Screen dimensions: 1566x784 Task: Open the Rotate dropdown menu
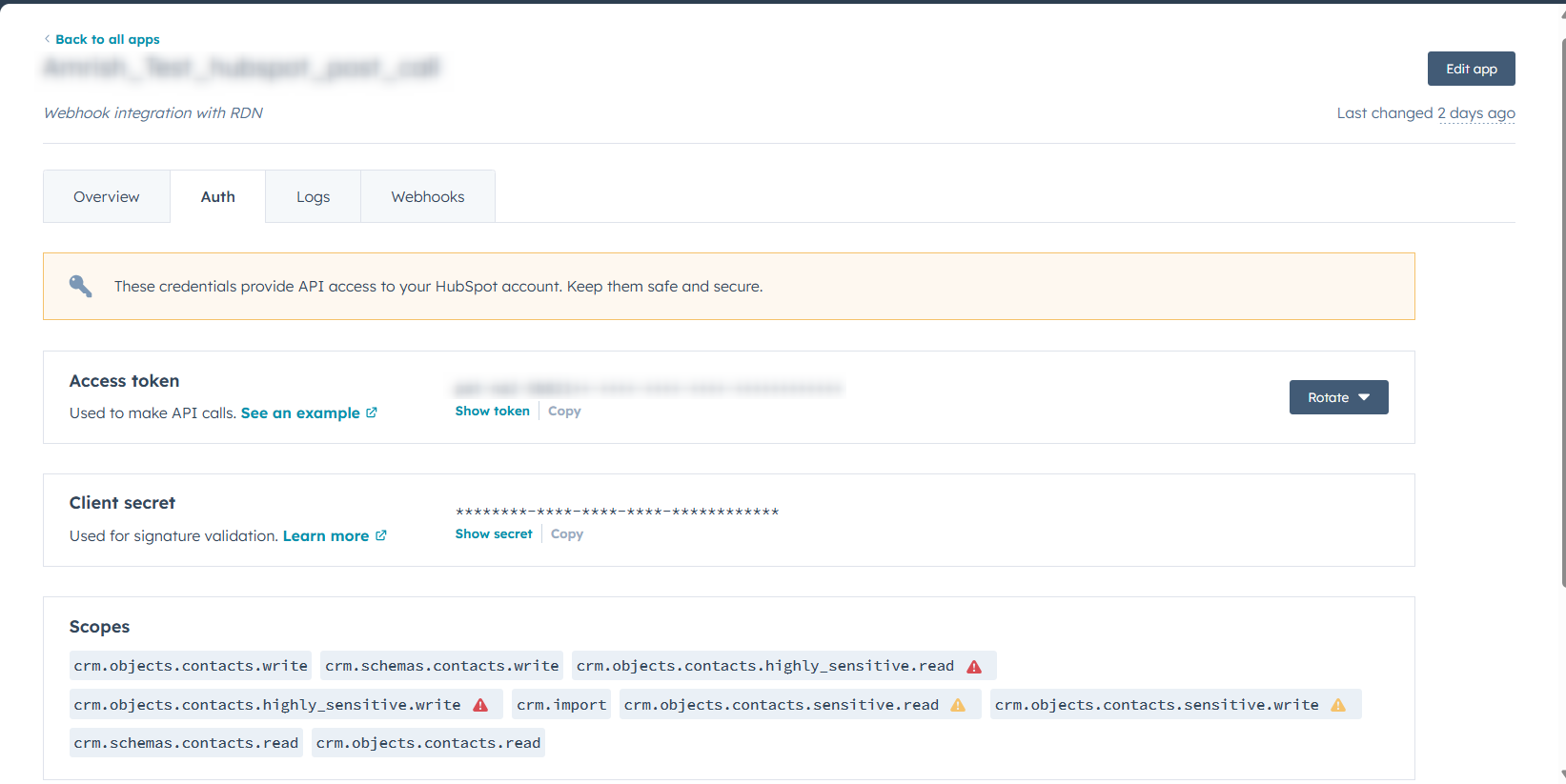1338,397
